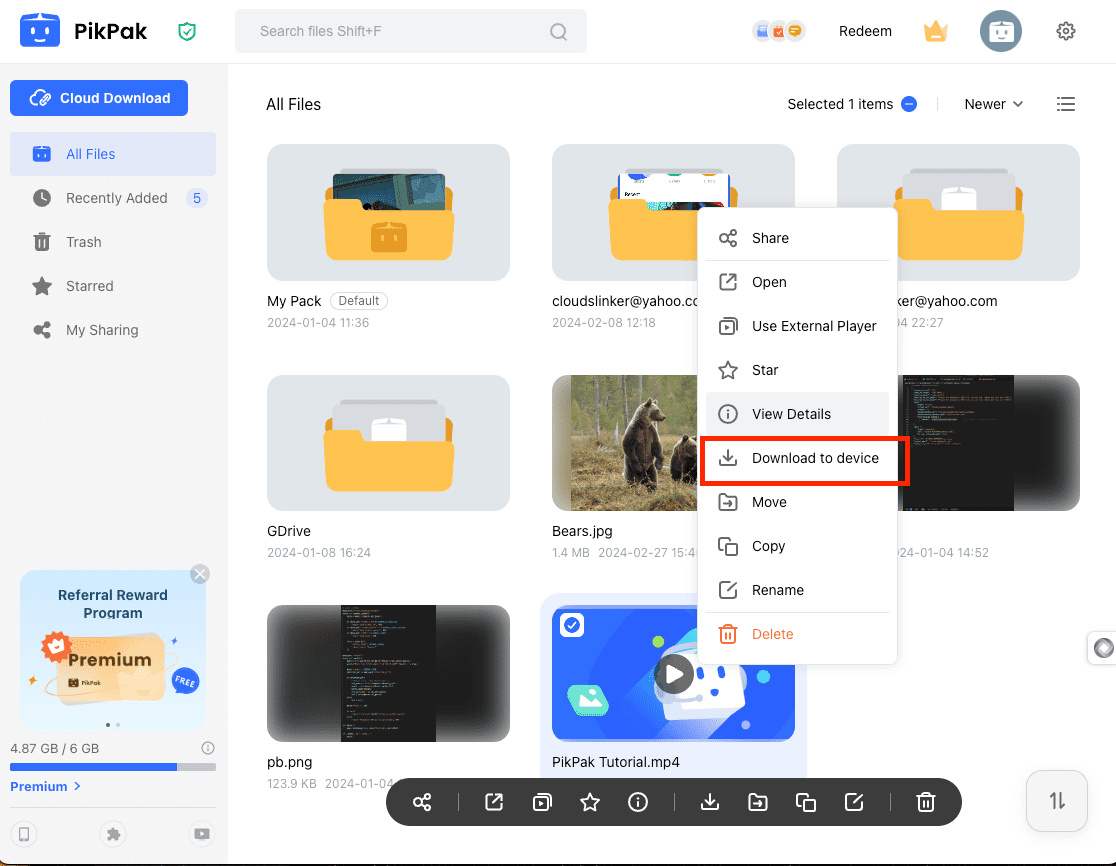
Task: Click trash delete icon in bottom bar
Action: click(x=925, y=803)
